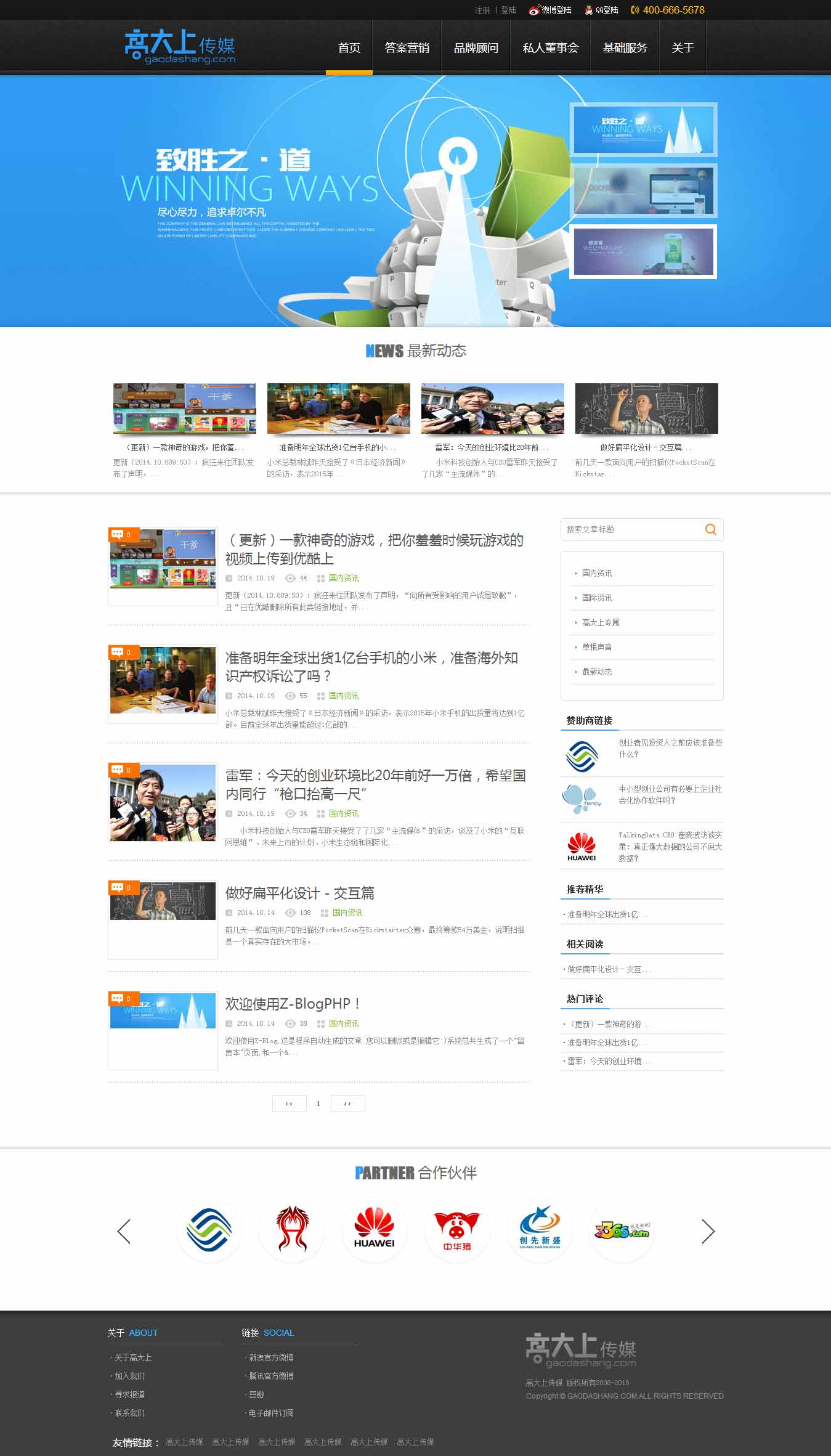Open the 国际资讯 sidebar category
Viewport: 831px width, 1456px height.
click(x=597, y=598)
